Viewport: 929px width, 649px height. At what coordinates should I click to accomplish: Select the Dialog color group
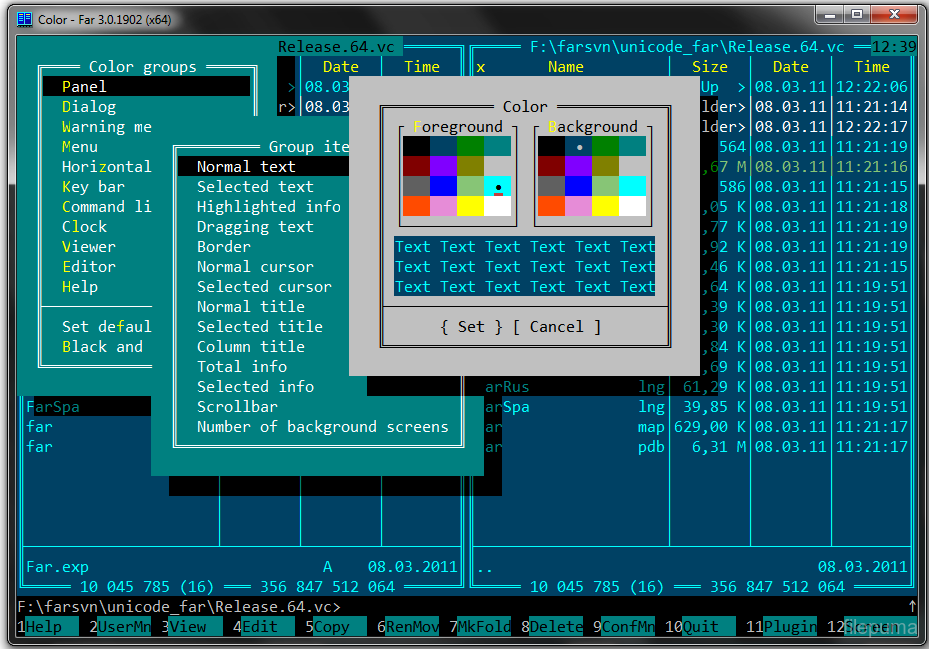[89, 107]
